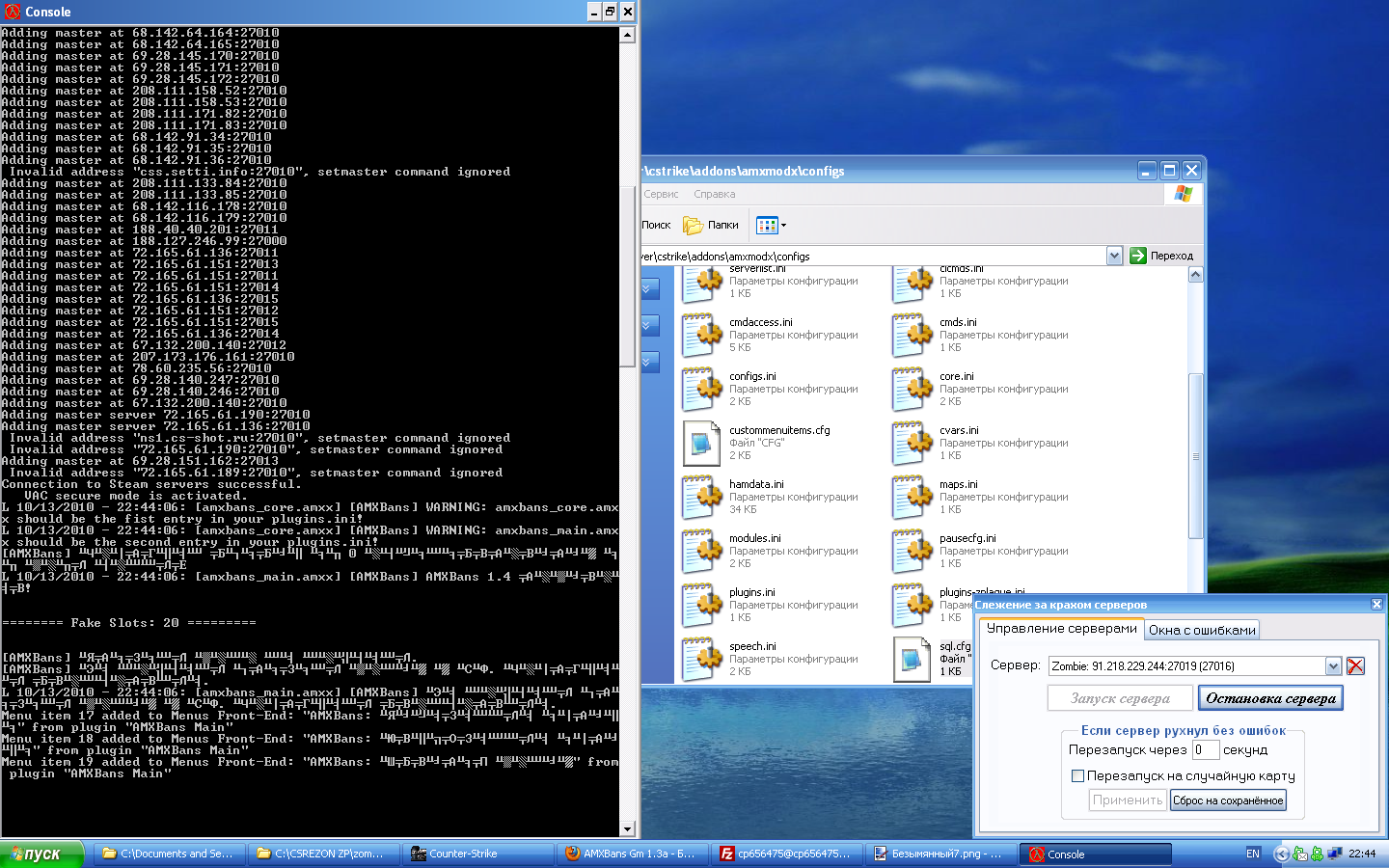The height and width of the screenshot is (868, 1389).
Task: Switch to FileZilla taskbar item
Action: (x=786, y=854)
